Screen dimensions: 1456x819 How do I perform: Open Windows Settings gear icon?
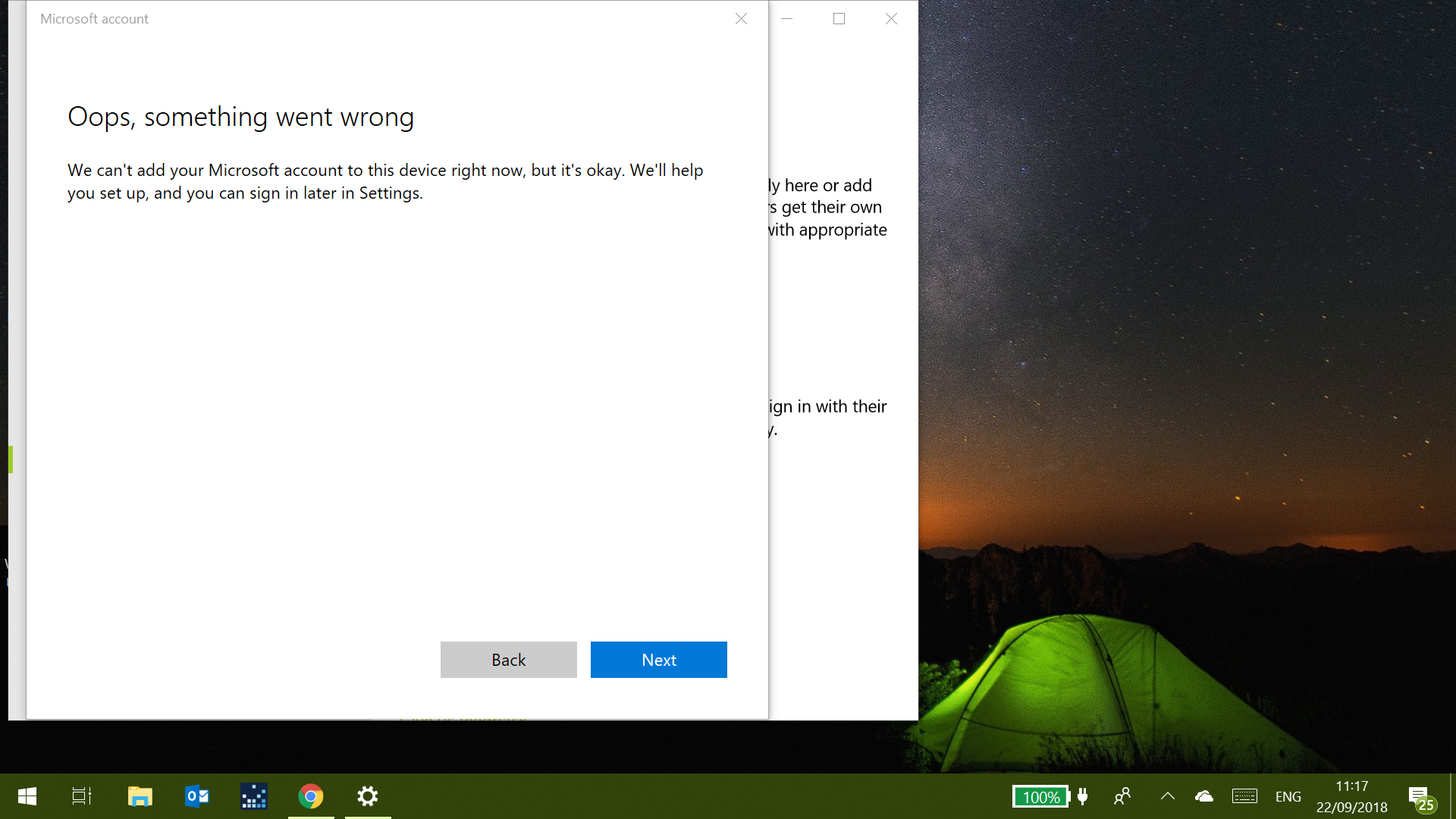pos(368,796)
